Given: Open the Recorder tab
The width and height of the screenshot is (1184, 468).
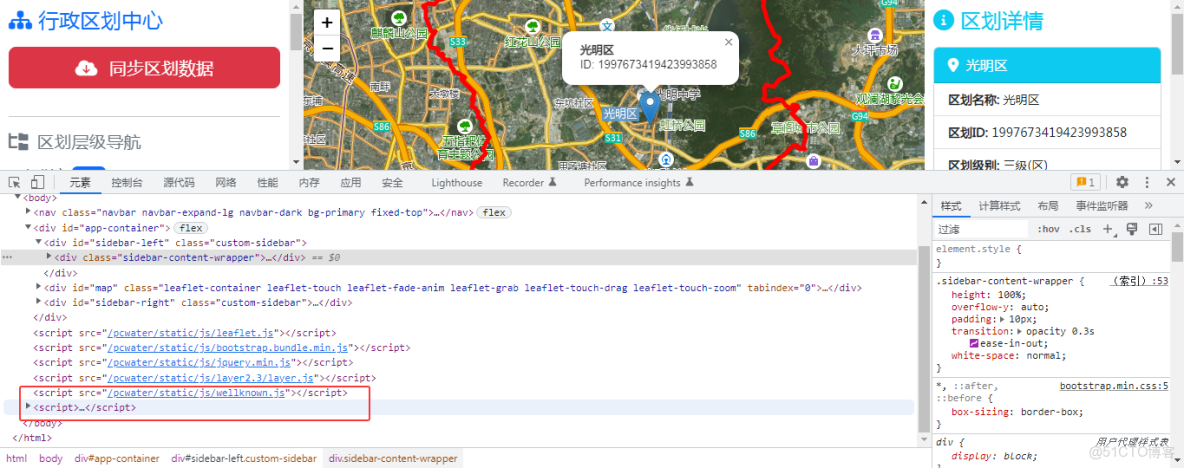Looking at the screenshot, I should click(529, 183).
